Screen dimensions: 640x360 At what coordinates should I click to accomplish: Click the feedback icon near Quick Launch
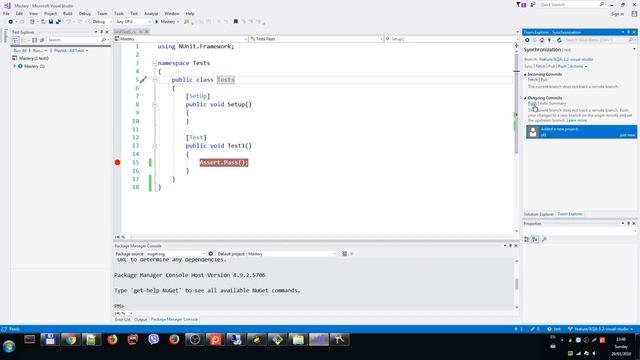(533, 4)
